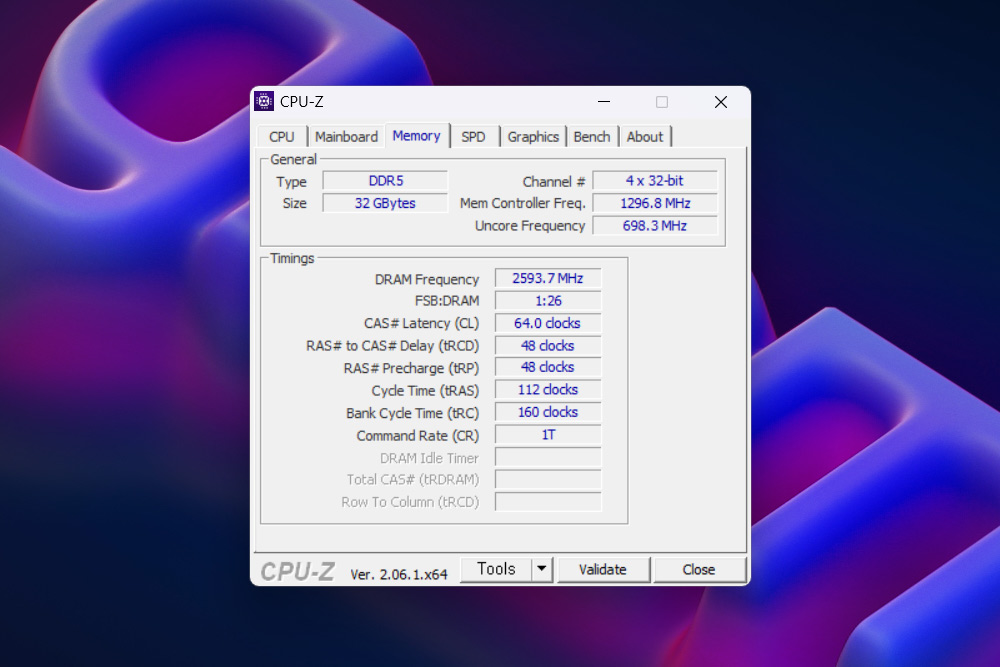Image resolution: width=1000 pixels, height=667 pixels.
Task: Click the Mem Controller Freq. label
Action: click(522, 203)
